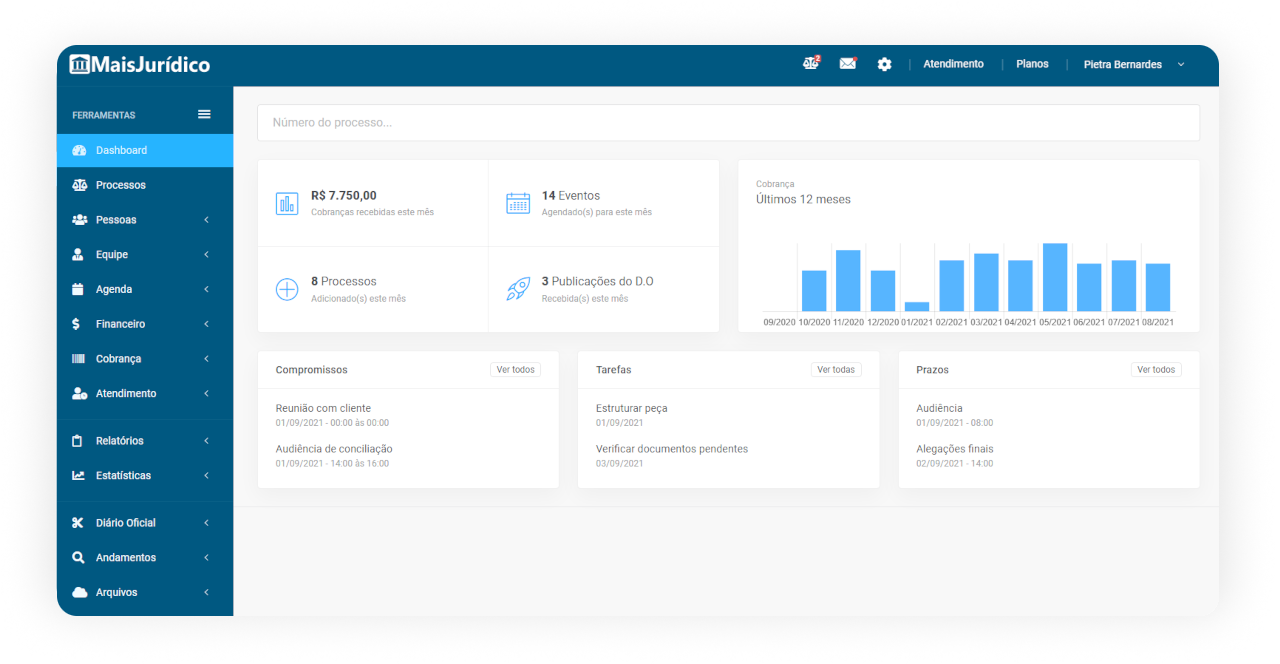
Task: Click Ver todos in Compromissos panel
Action: (x=515, y=370)
